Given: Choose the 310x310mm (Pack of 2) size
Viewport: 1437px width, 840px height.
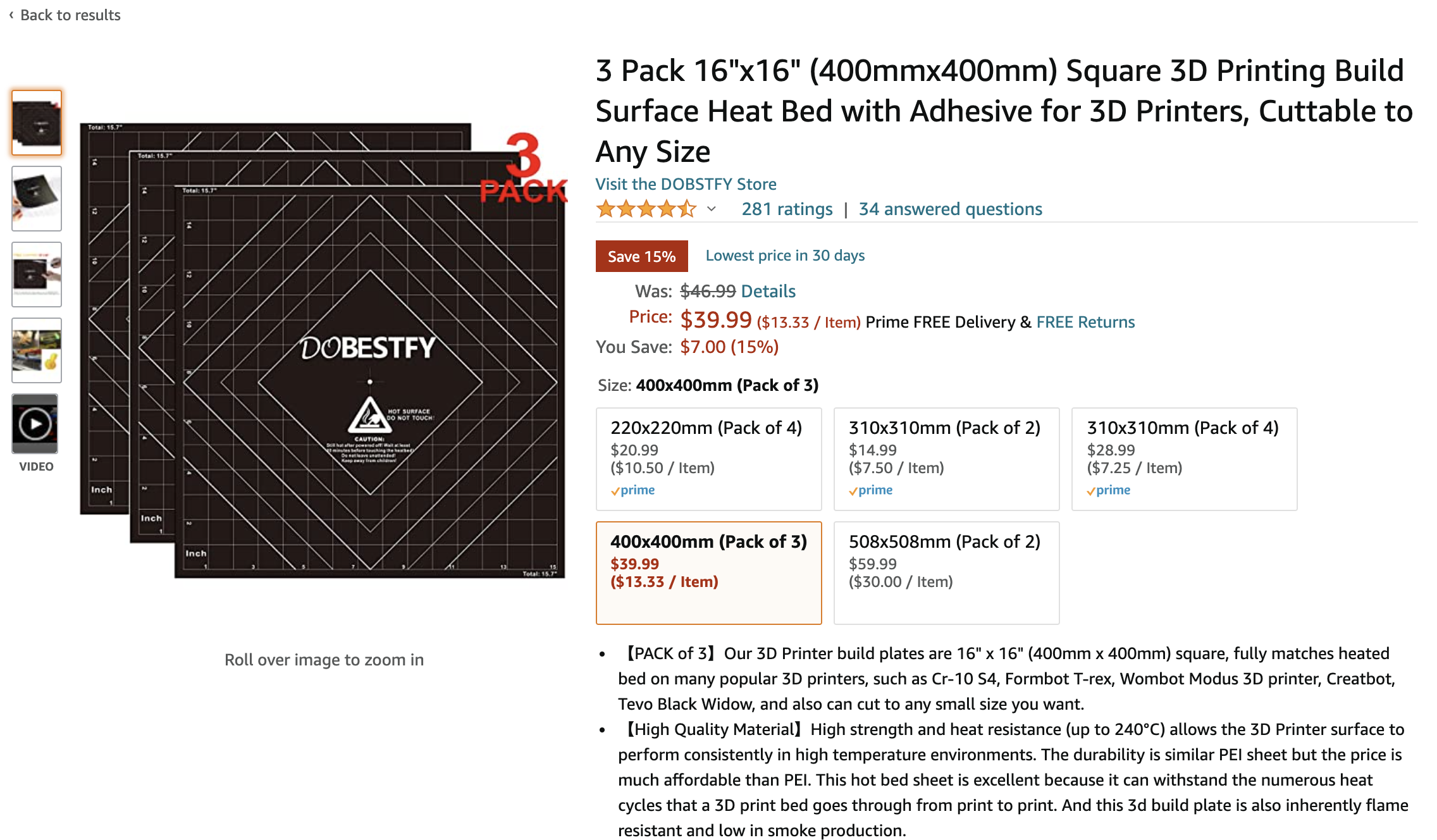Looking at the screenshot, I should pos(946,459).
